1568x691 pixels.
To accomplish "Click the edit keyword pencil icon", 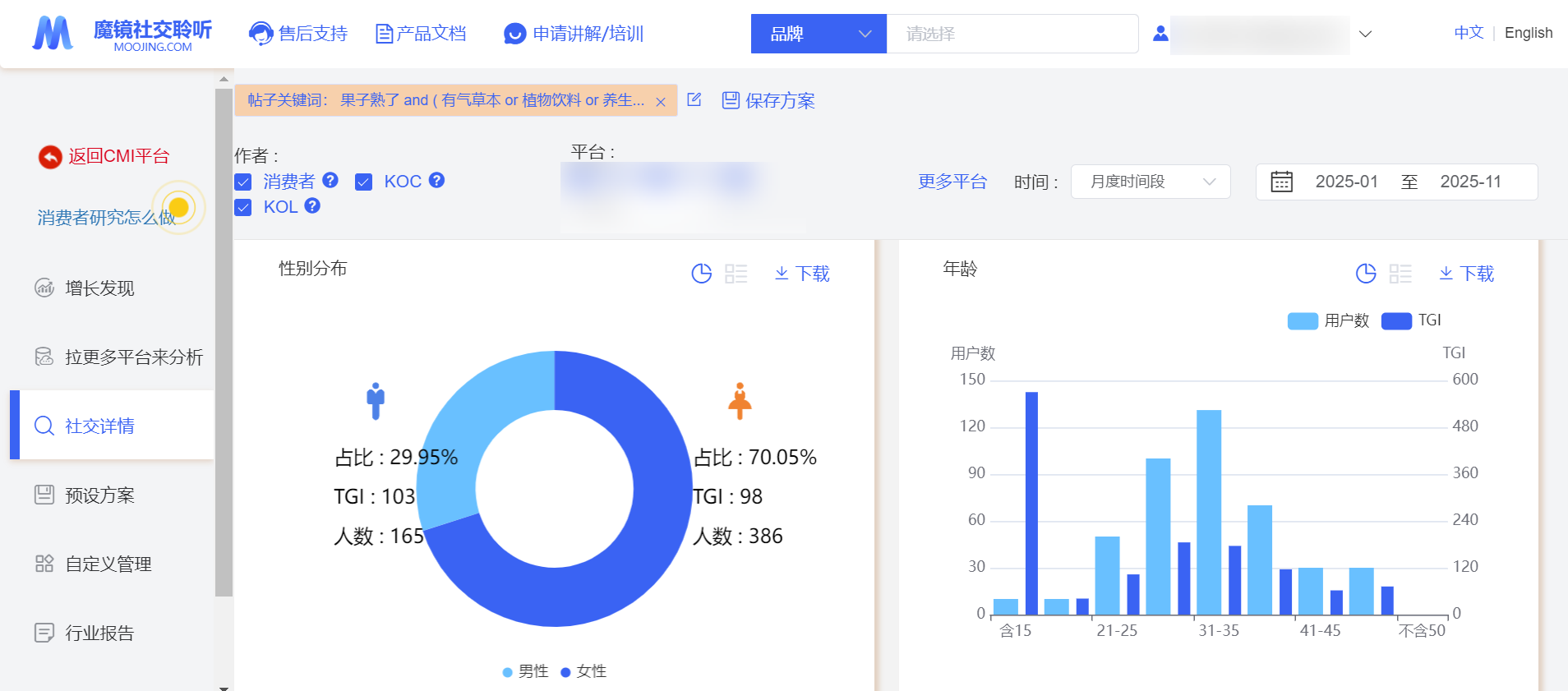I will tap(694, 99).
